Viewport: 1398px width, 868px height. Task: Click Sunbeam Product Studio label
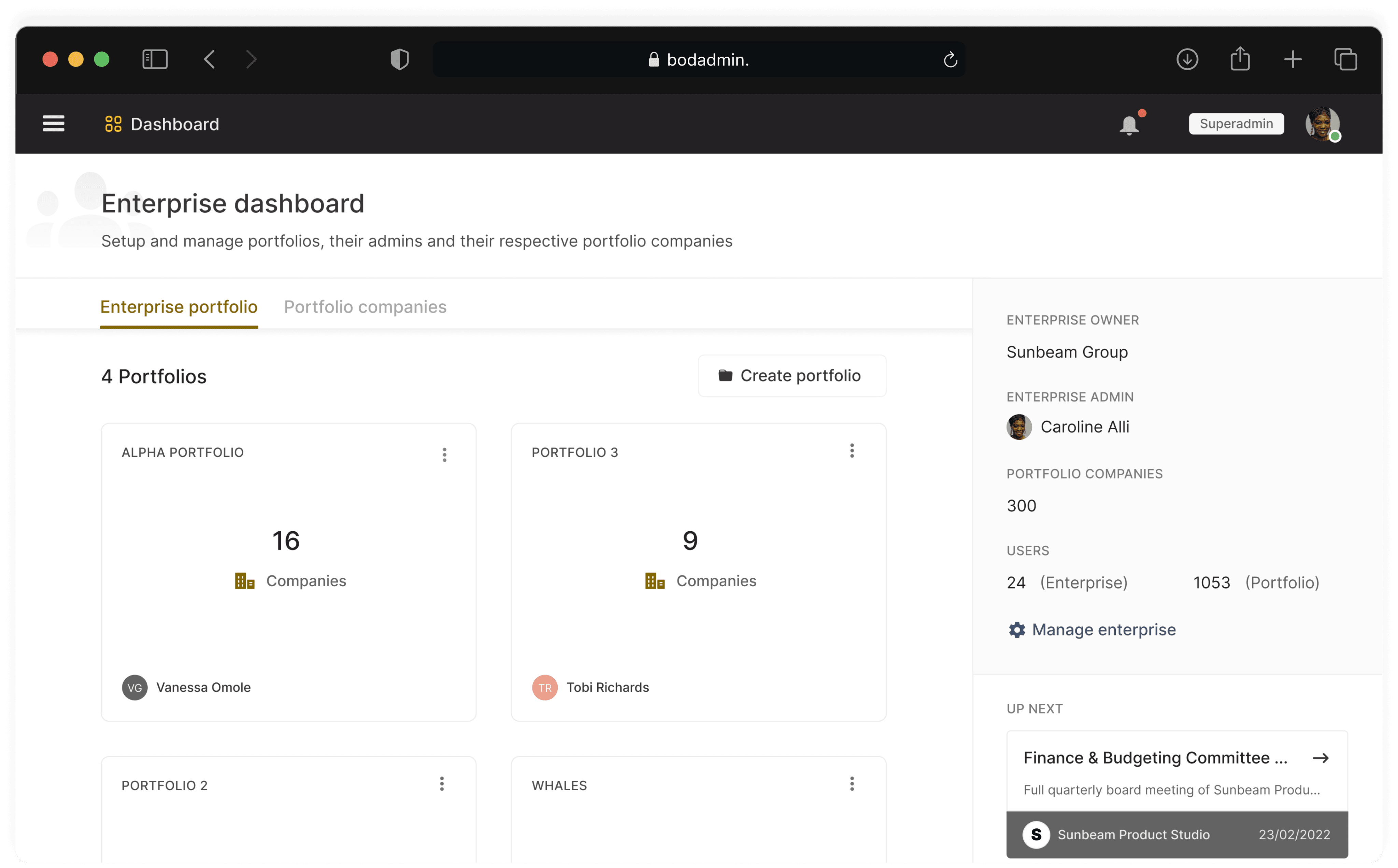click(1133, 834)
